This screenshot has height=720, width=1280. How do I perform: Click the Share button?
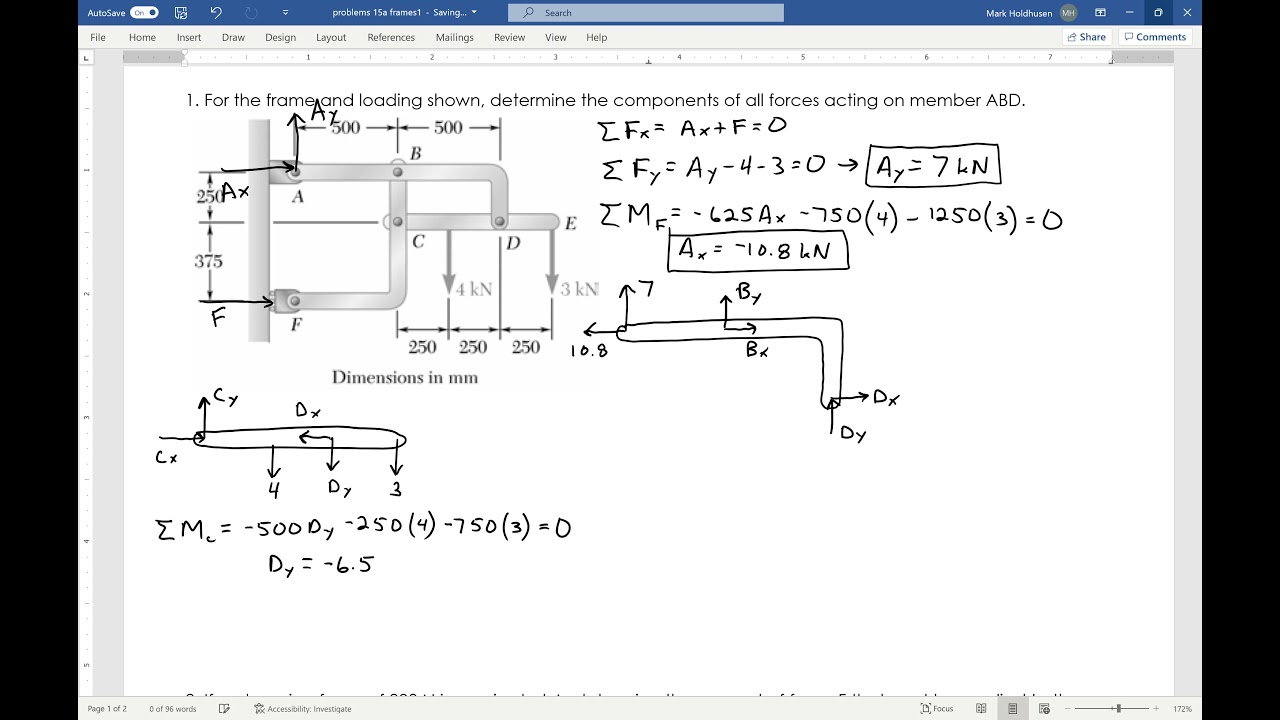point(1086,37)
